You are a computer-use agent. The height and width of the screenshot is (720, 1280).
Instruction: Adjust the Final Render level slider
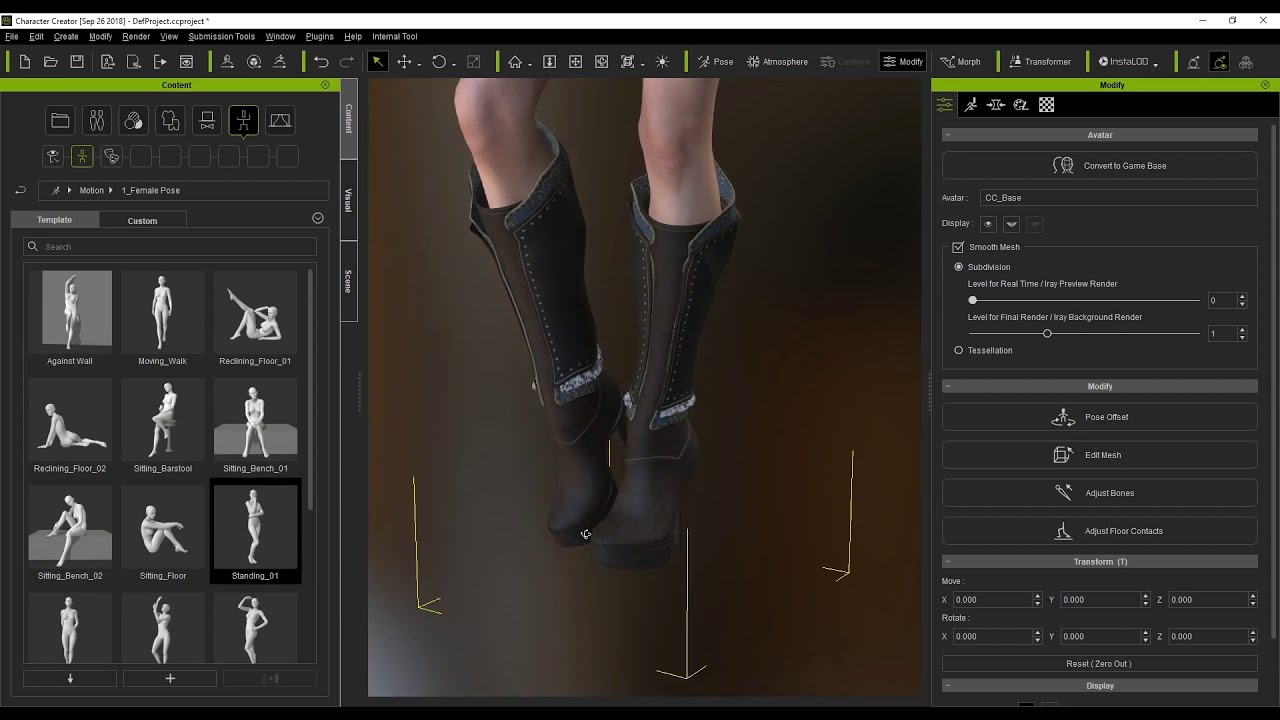[x=1084, y=333]
